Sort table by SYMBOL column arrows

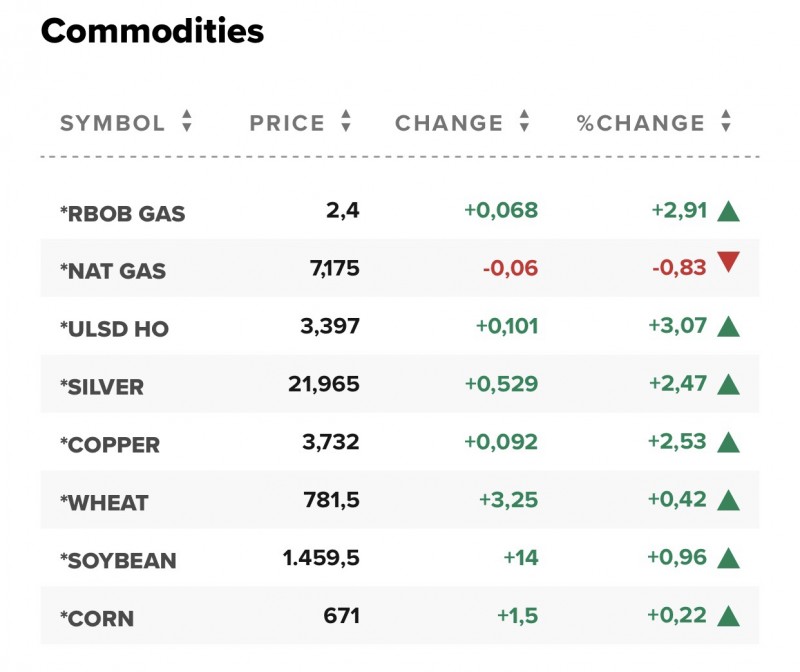pos(186,122)
